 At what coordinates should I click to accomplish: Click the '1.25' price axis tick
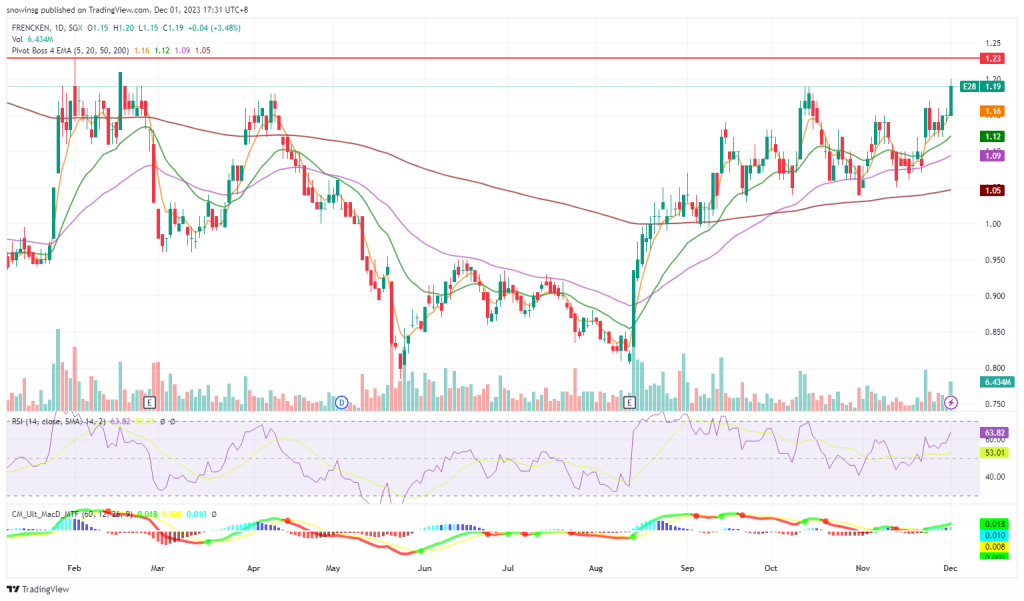click(993, 43)
